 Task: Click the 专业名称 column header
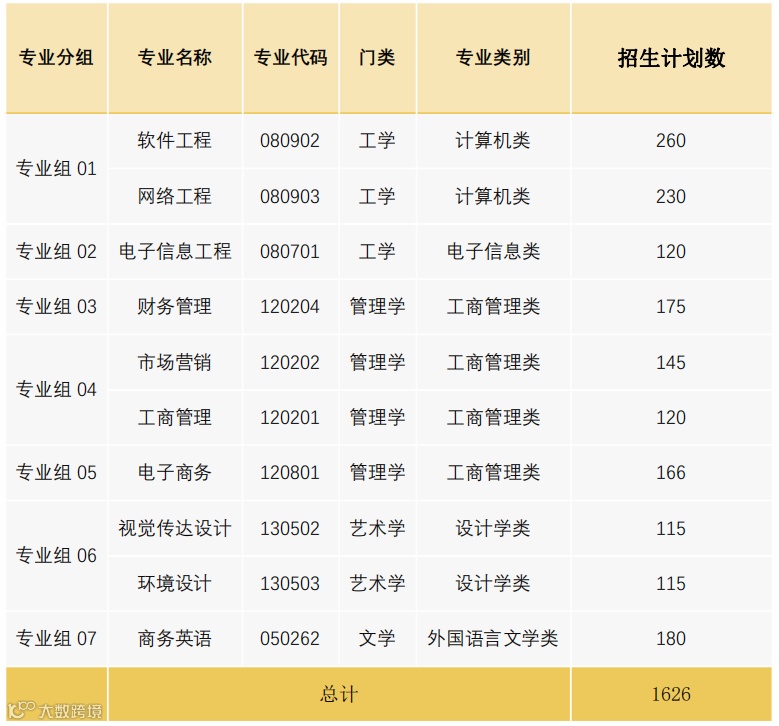pos(175,58)
